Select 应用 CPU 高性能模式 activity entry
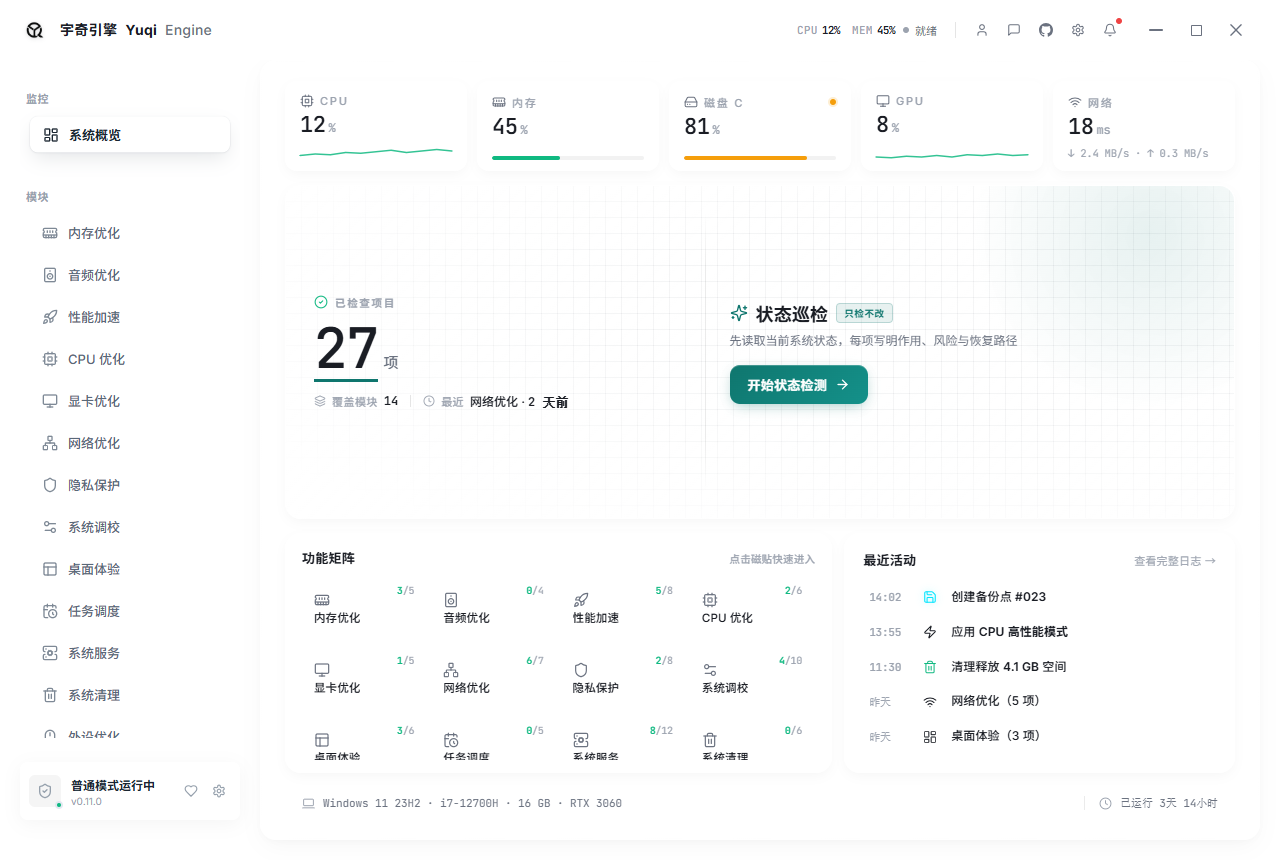 pos(1040,632)
